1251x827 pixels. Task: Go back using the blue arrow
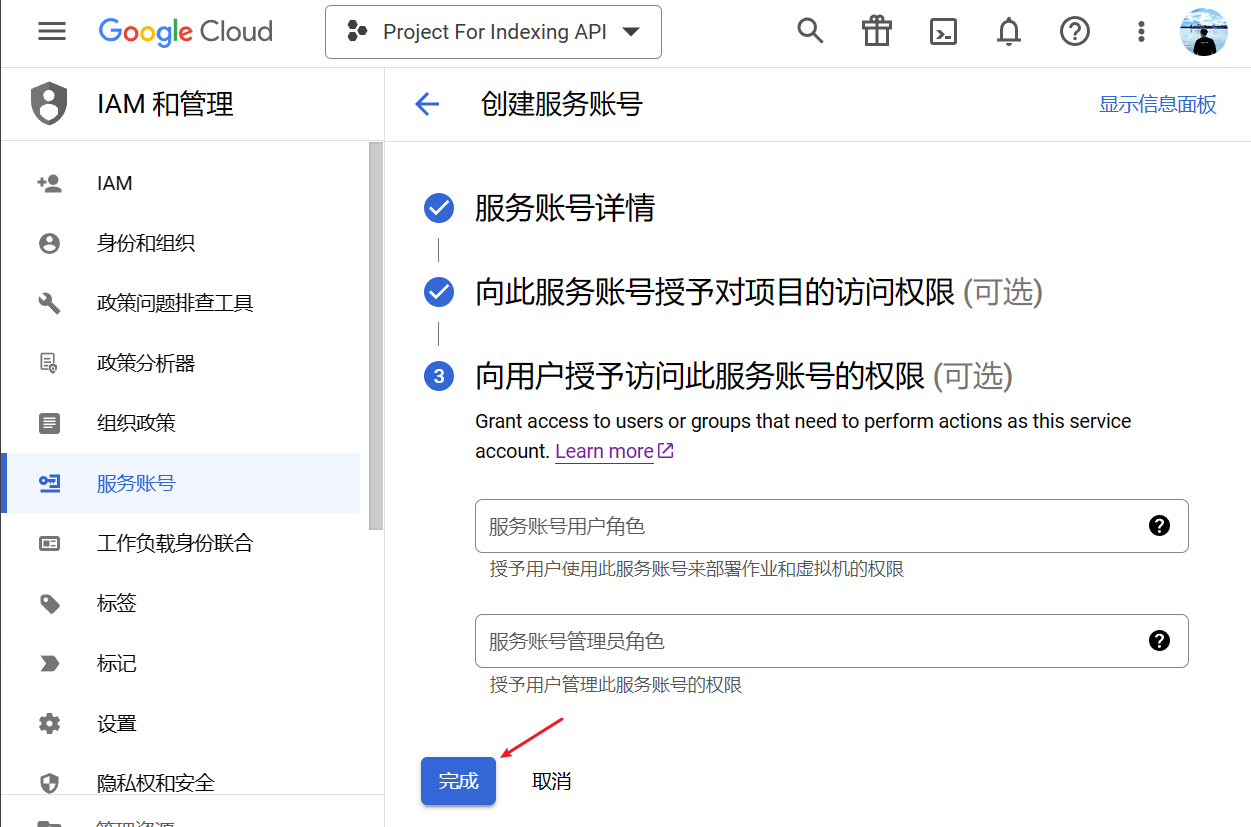[x=427, y=104]
